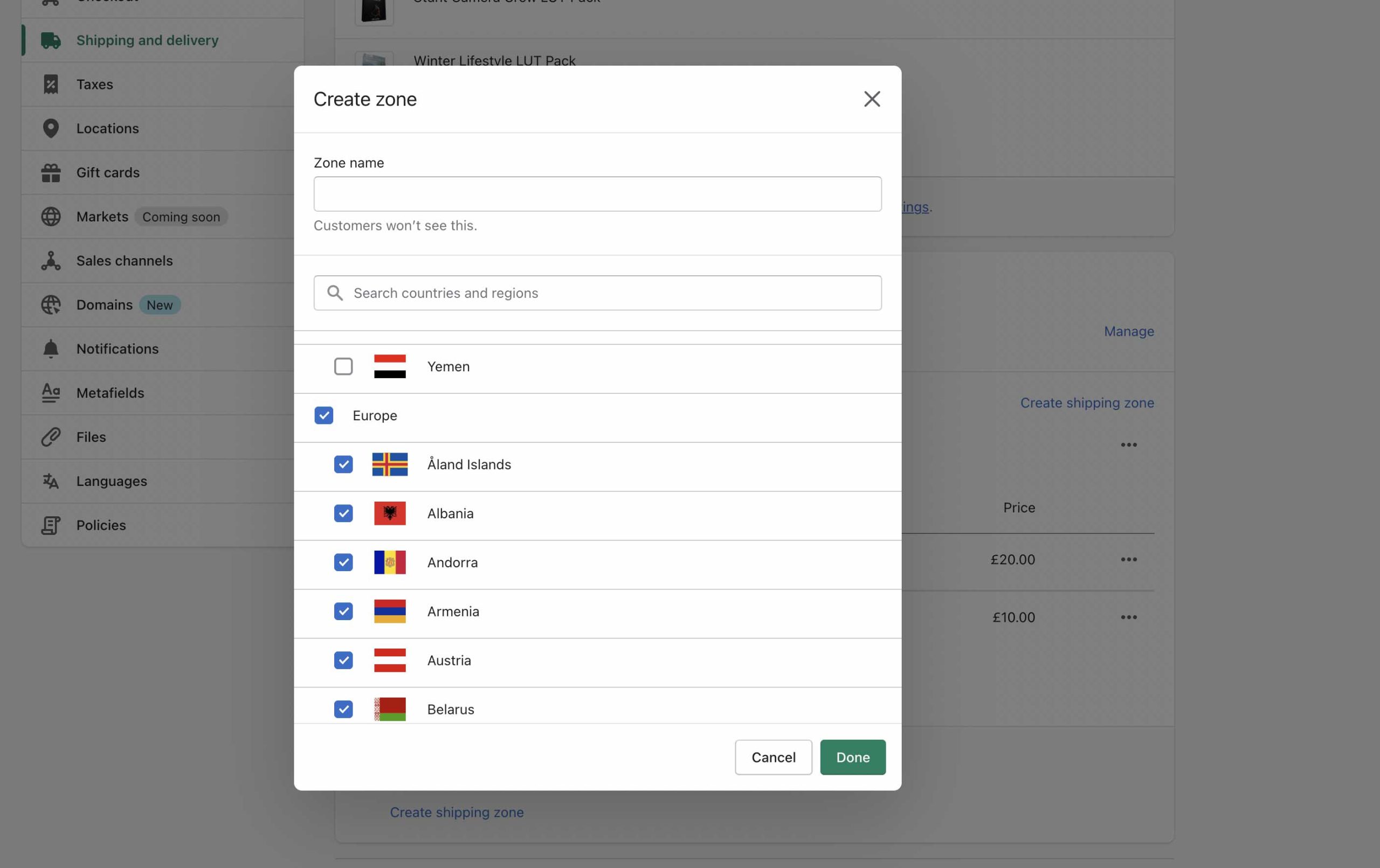Click the Belarus flag icon

pos(390,709)
